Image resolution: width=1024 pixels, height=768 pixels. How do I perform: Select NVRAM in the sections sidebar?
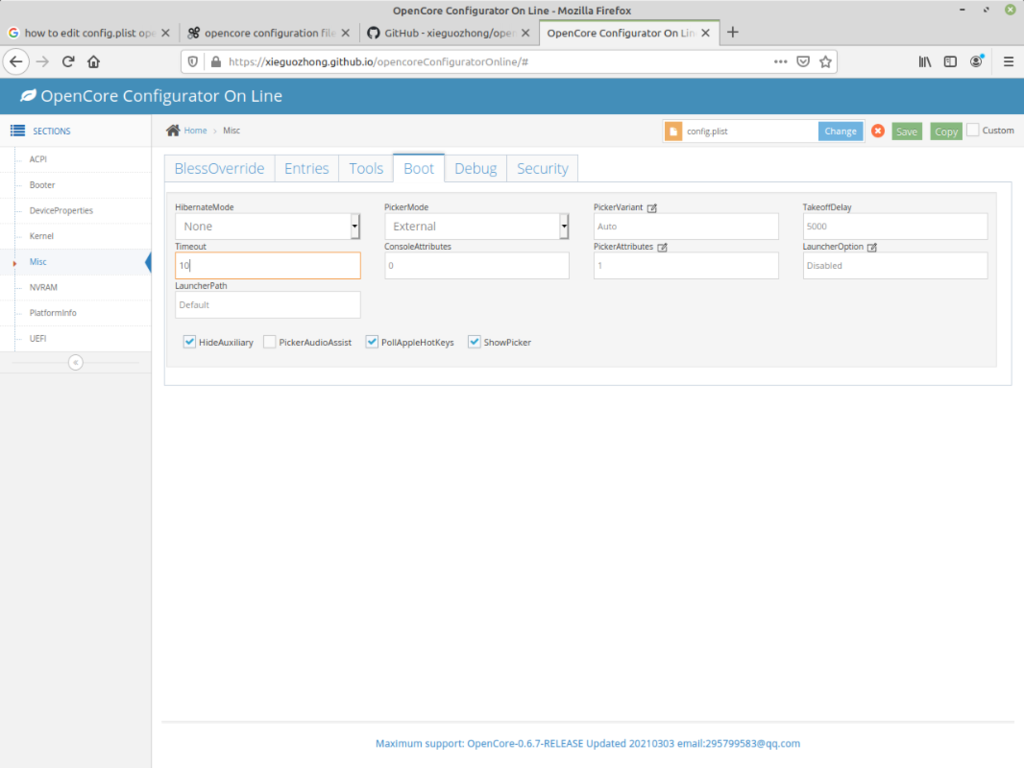click(x=43, y=287)
